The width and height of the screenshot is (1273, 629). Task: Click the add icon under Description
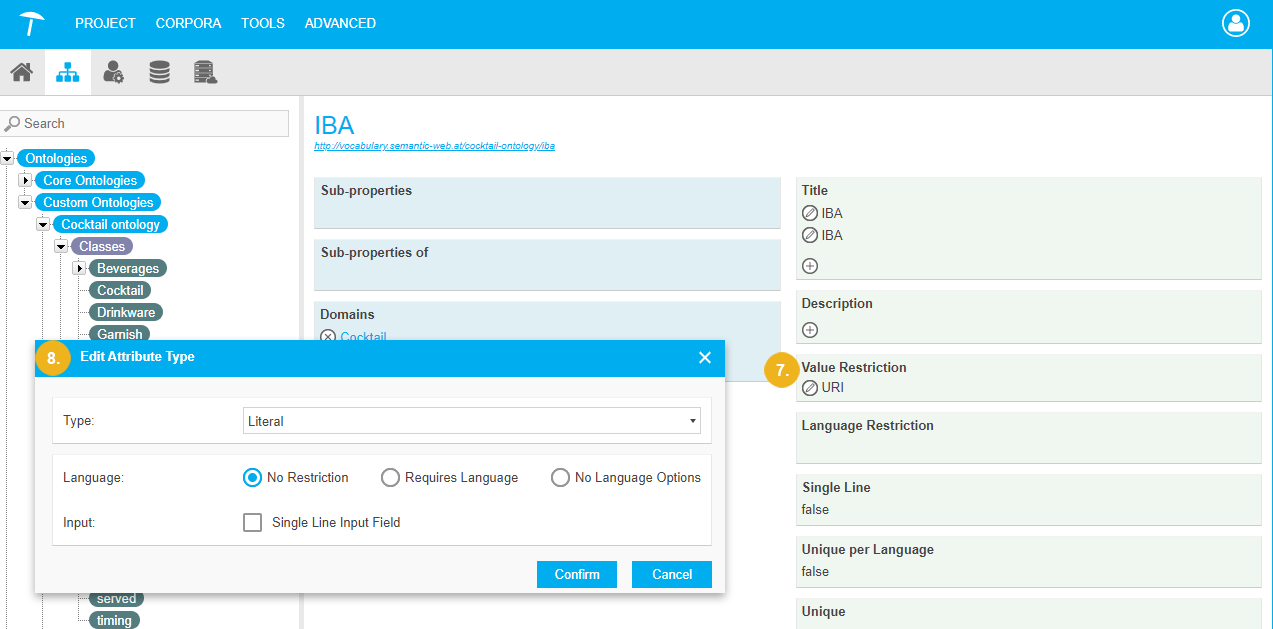coord(810,330)
